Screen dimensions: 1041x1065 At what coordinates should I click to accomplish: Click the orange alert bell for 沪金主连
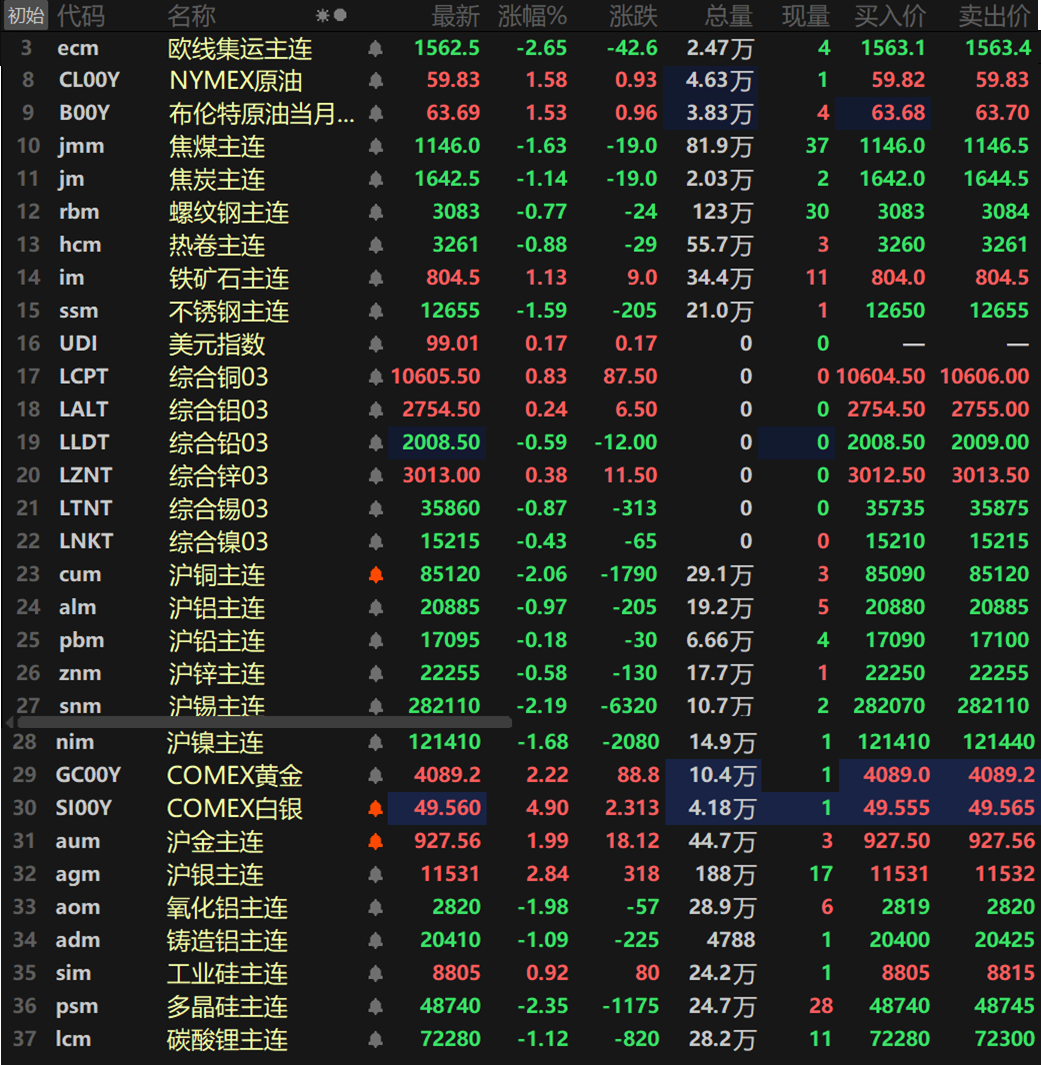[376, 841]
